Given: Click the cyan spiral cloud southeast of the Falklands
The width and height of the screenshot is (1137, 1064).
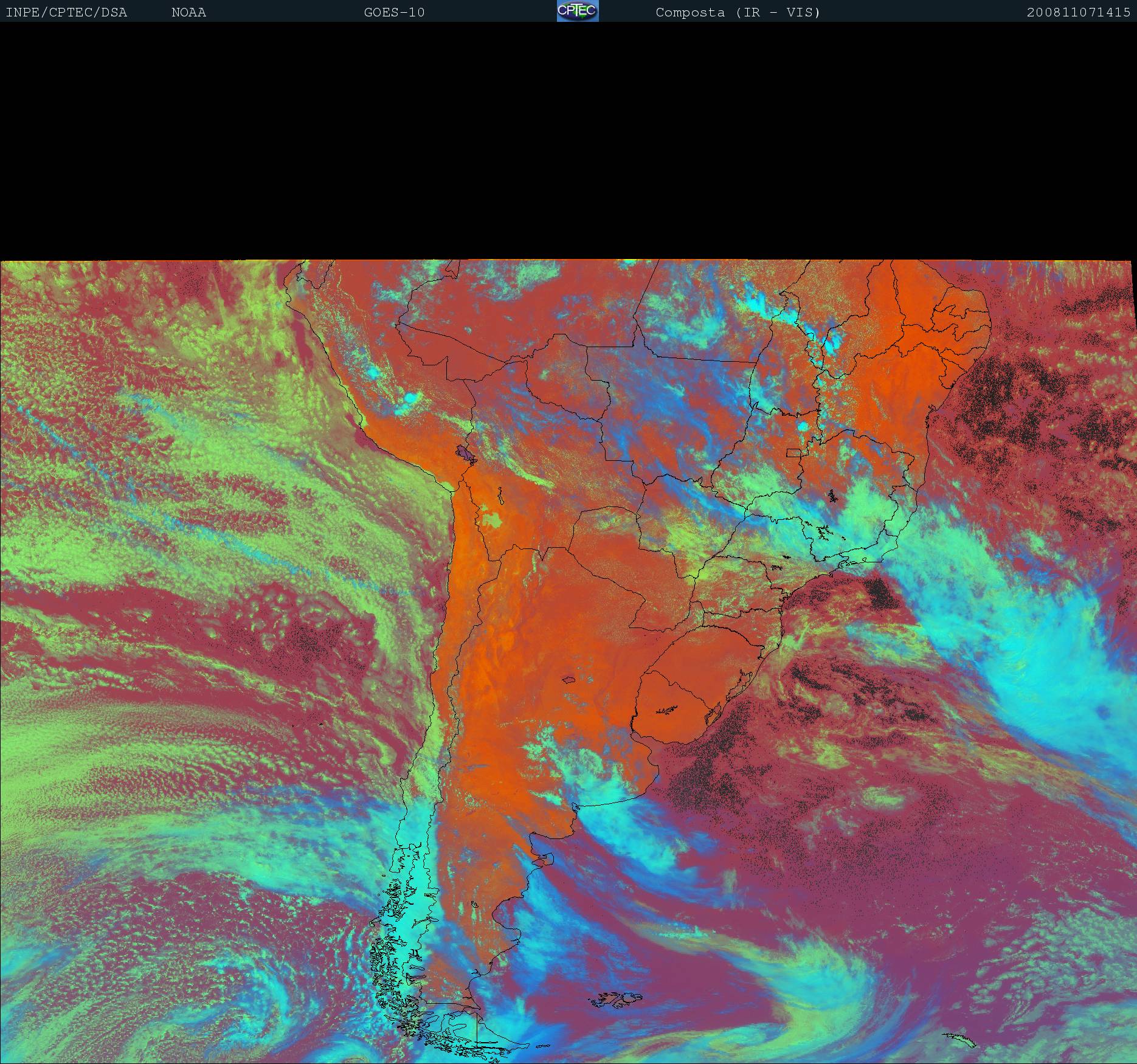Looking at the screenshot, I should click(821, 985).
